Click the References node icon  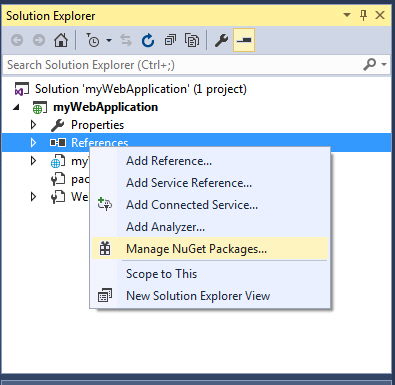58,143
